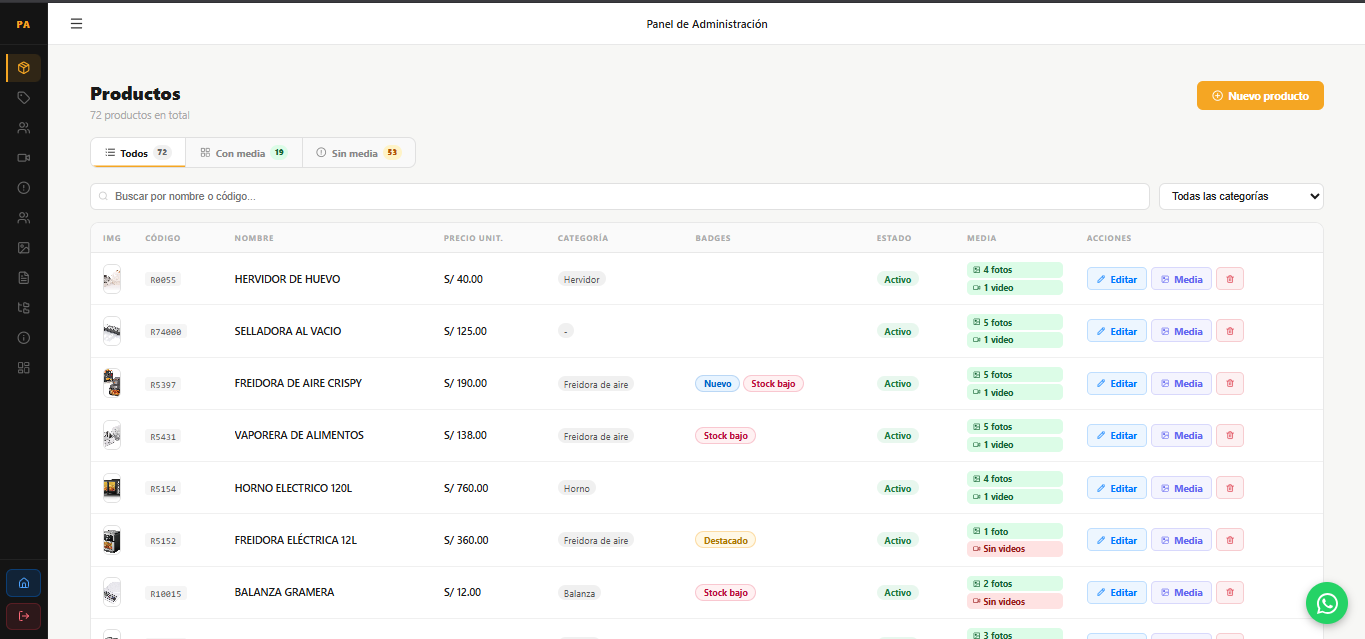Viewport: 1365px width, 639px height.
Task: Open the tree structure icon in sidebar
Action: coord(24,308)
